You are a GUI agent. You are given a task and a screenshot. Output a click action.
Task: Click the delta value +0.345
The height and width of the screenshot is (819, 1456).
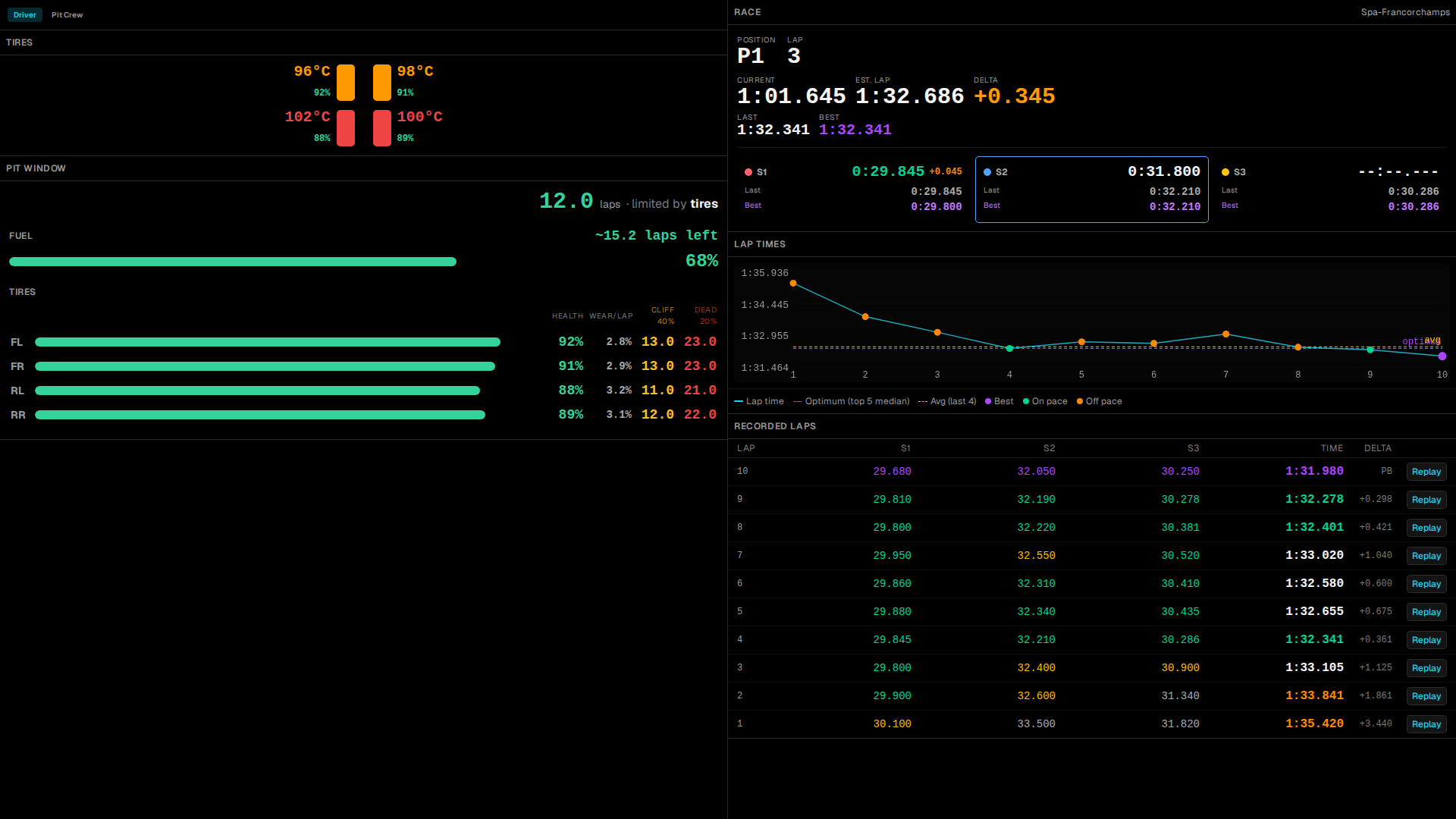(x=1015, y=96)
